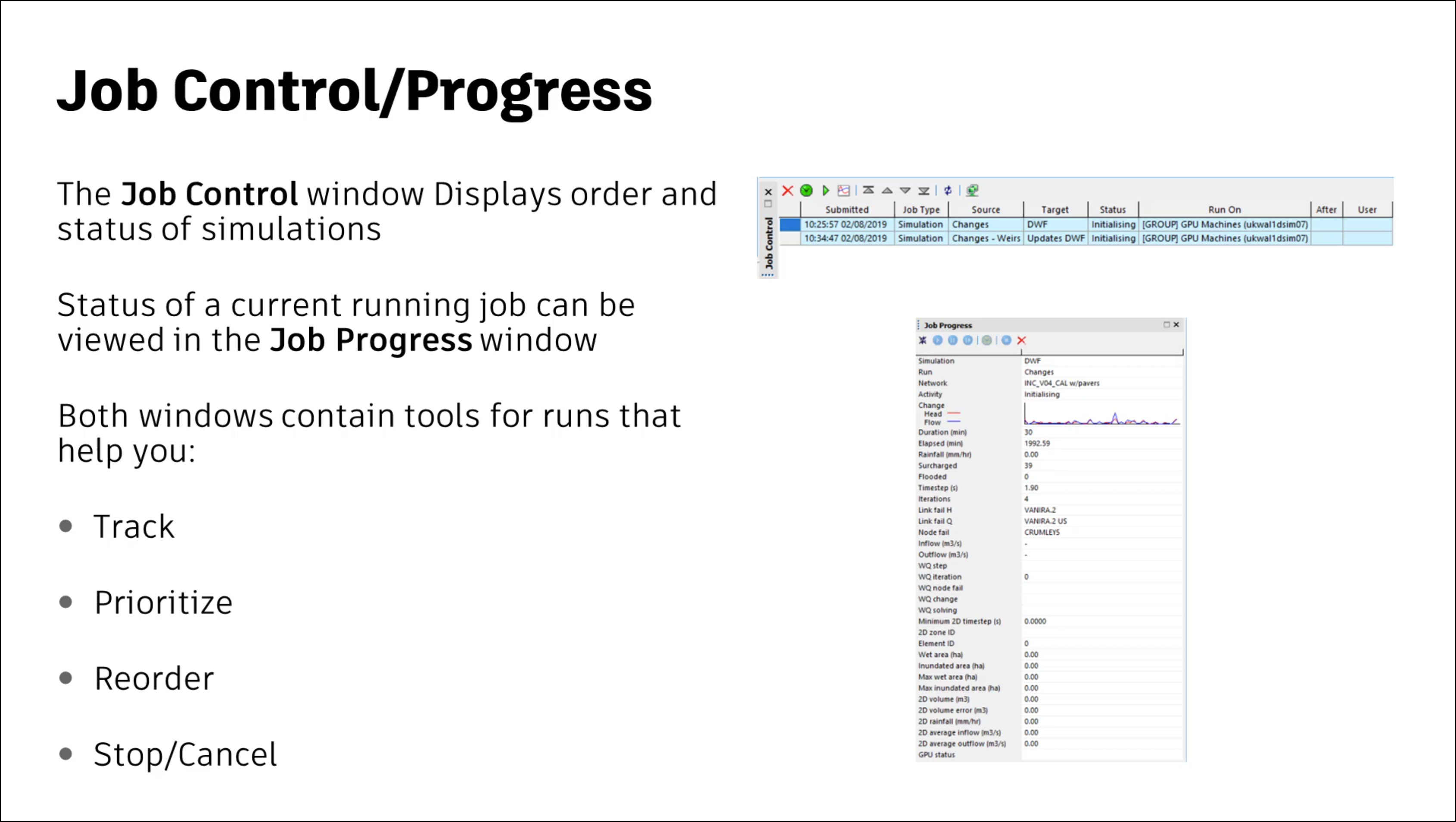Viewport: 1456px width, 822px height.
Task: Click the blue pause circle in Job Progress
Action: [953, 340]
